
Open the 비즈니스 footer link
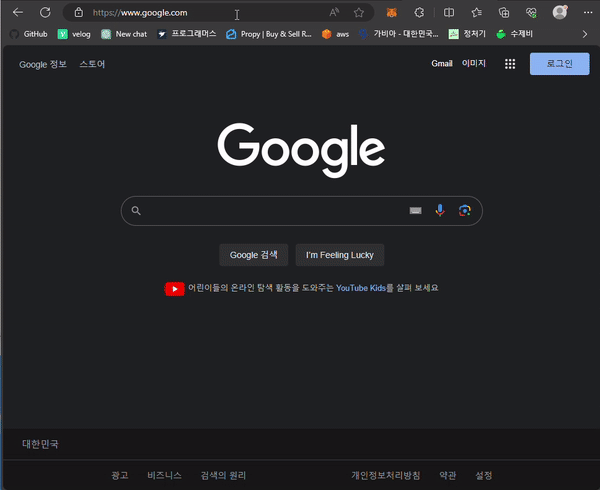(165, 475)
